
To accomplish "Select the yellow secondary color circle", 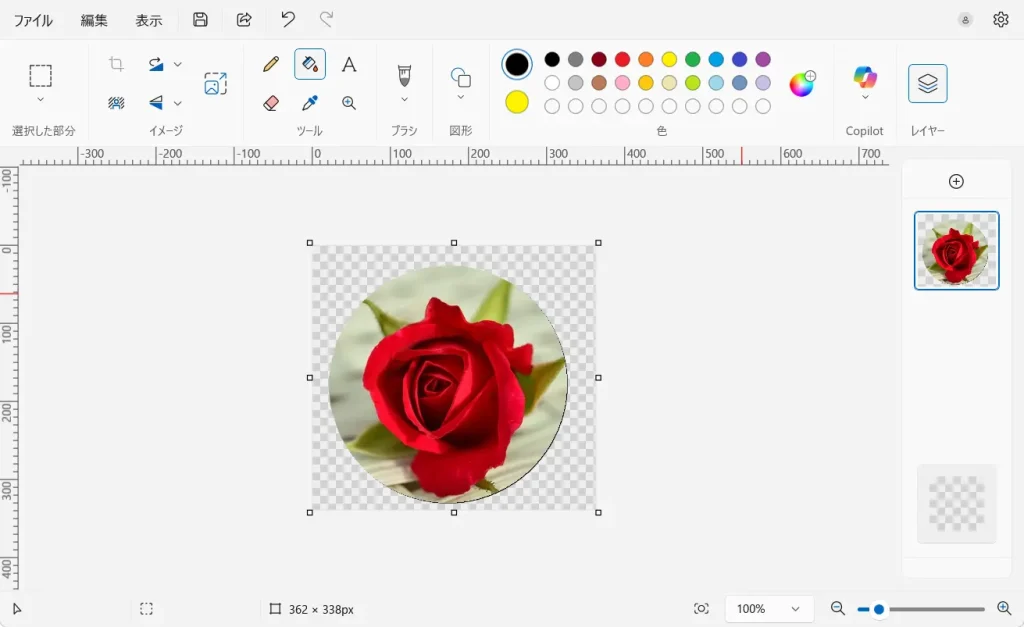I will [517, 103].
